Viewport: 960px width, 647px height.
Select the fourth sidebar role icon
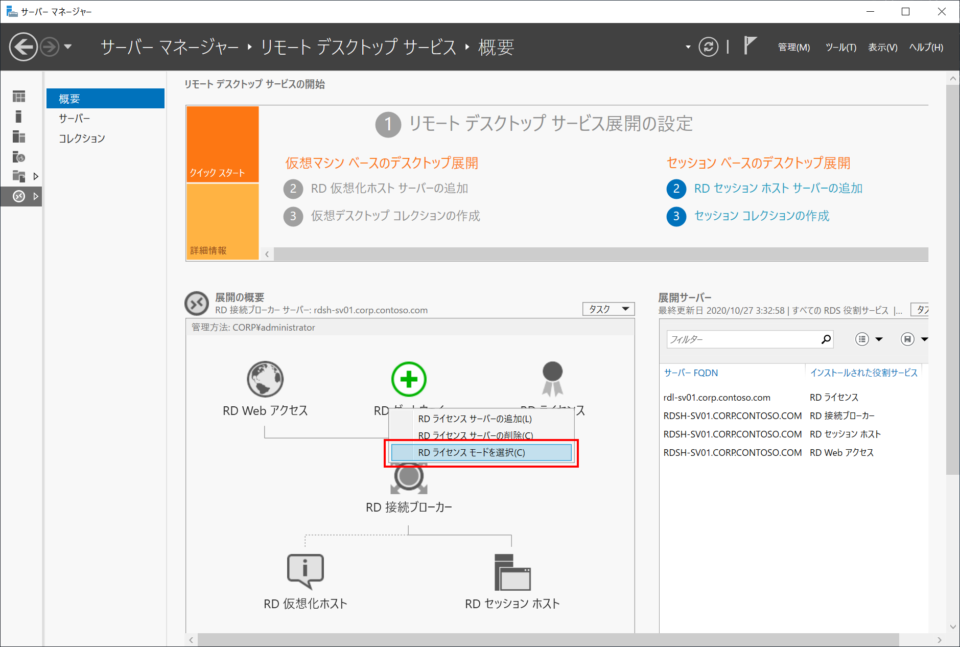point(19,157)
